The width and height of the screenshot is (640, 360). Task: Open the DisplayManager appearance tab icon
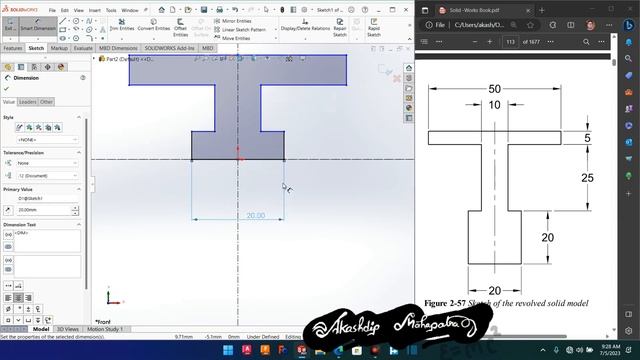coord(61,67)
